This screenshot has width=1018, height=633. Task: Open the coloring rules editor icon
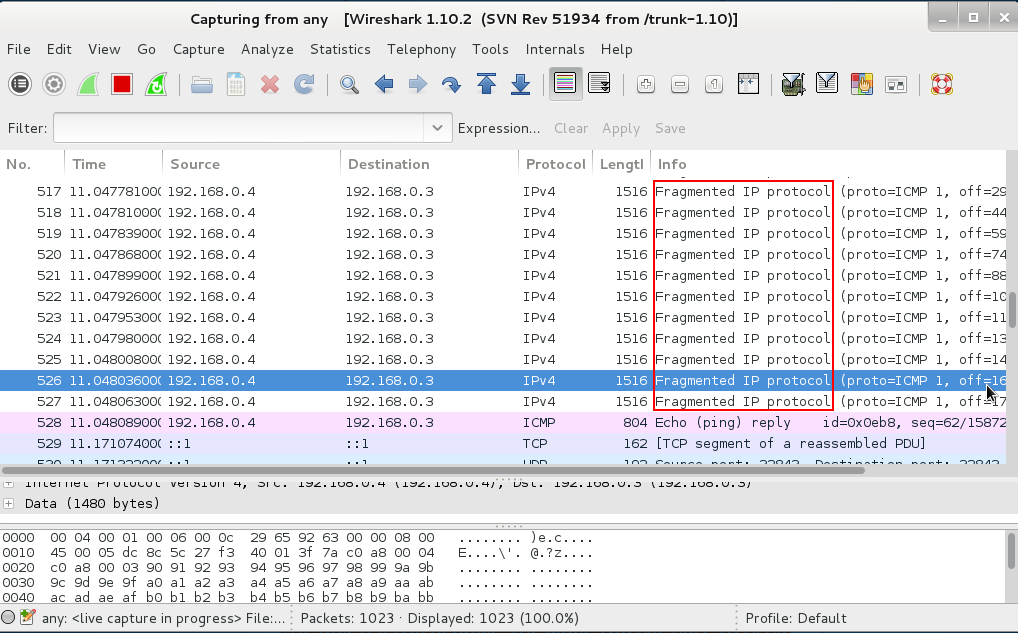pyautogui.click(x=861, y=85)
